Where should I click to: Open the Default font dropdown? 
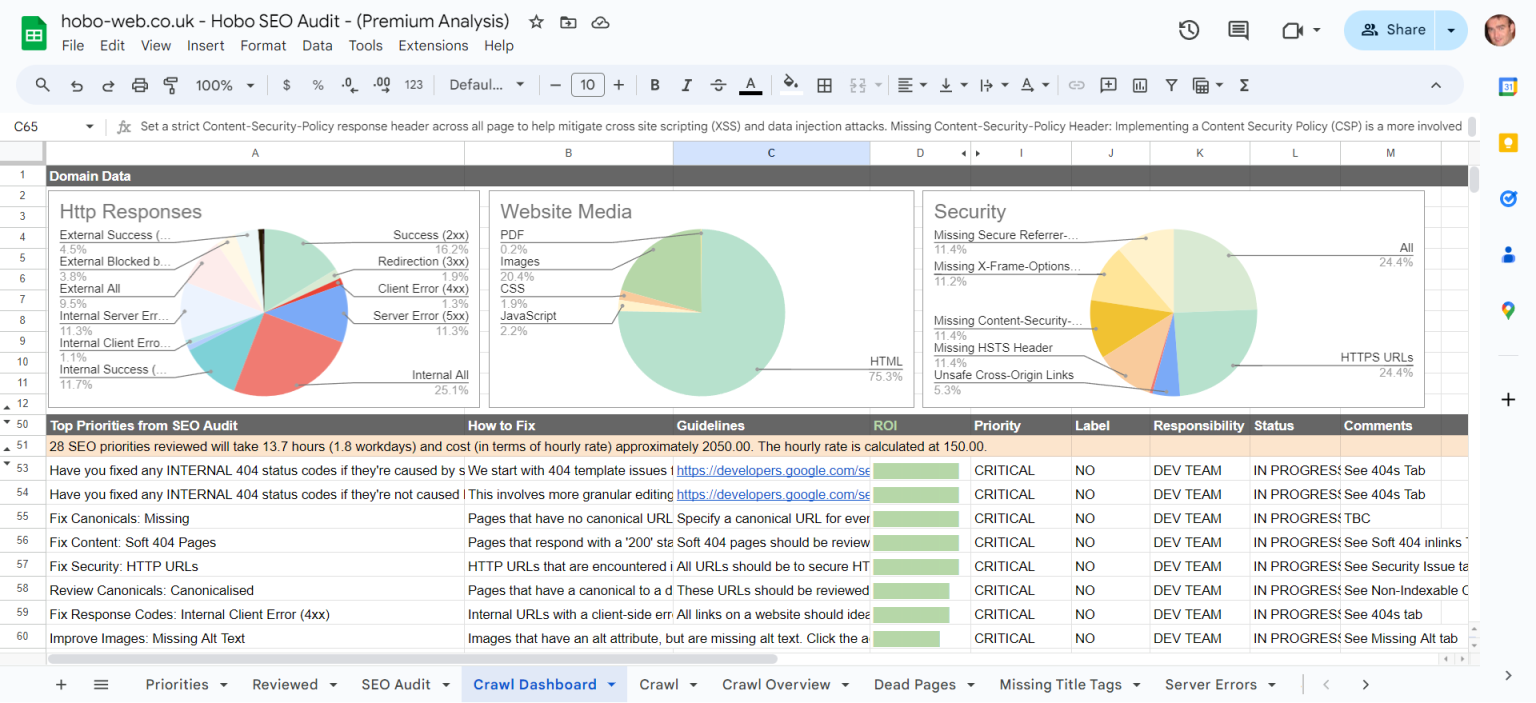(486, 86)
